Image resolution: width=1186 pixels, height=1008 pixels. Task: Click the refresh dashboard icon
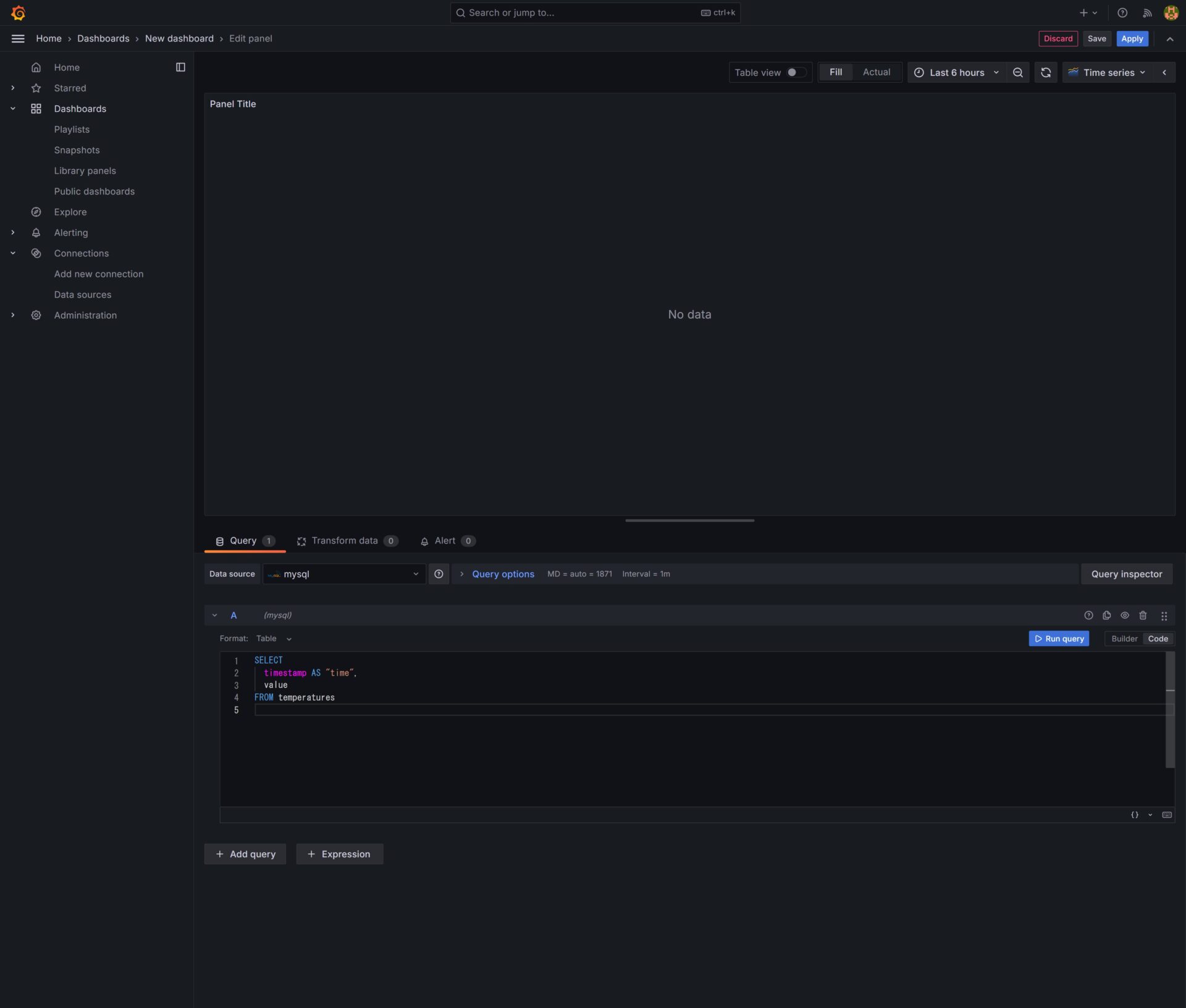click(1045, 72)
